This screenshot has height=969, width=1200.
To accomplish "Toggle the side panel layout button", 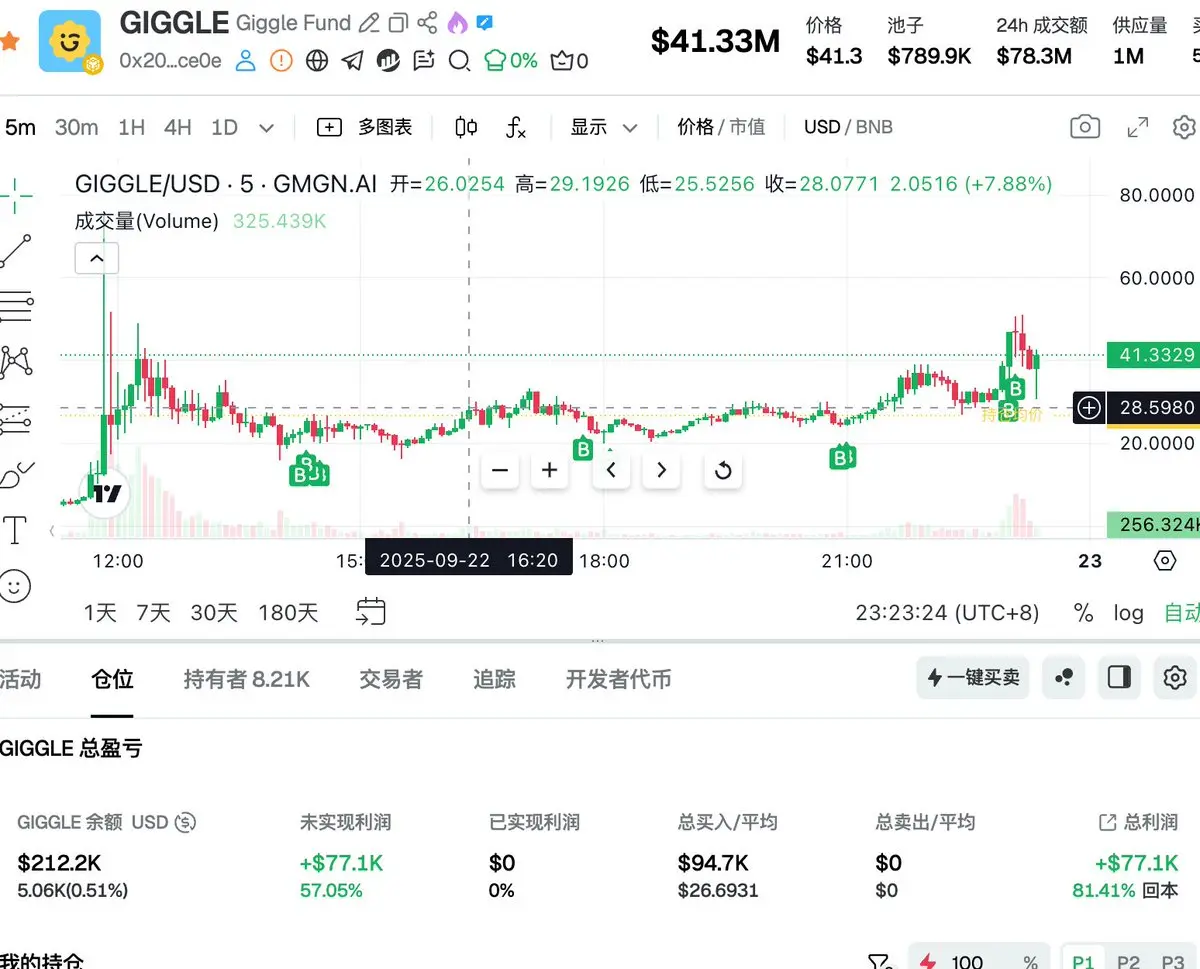I will pos(1119,678).
